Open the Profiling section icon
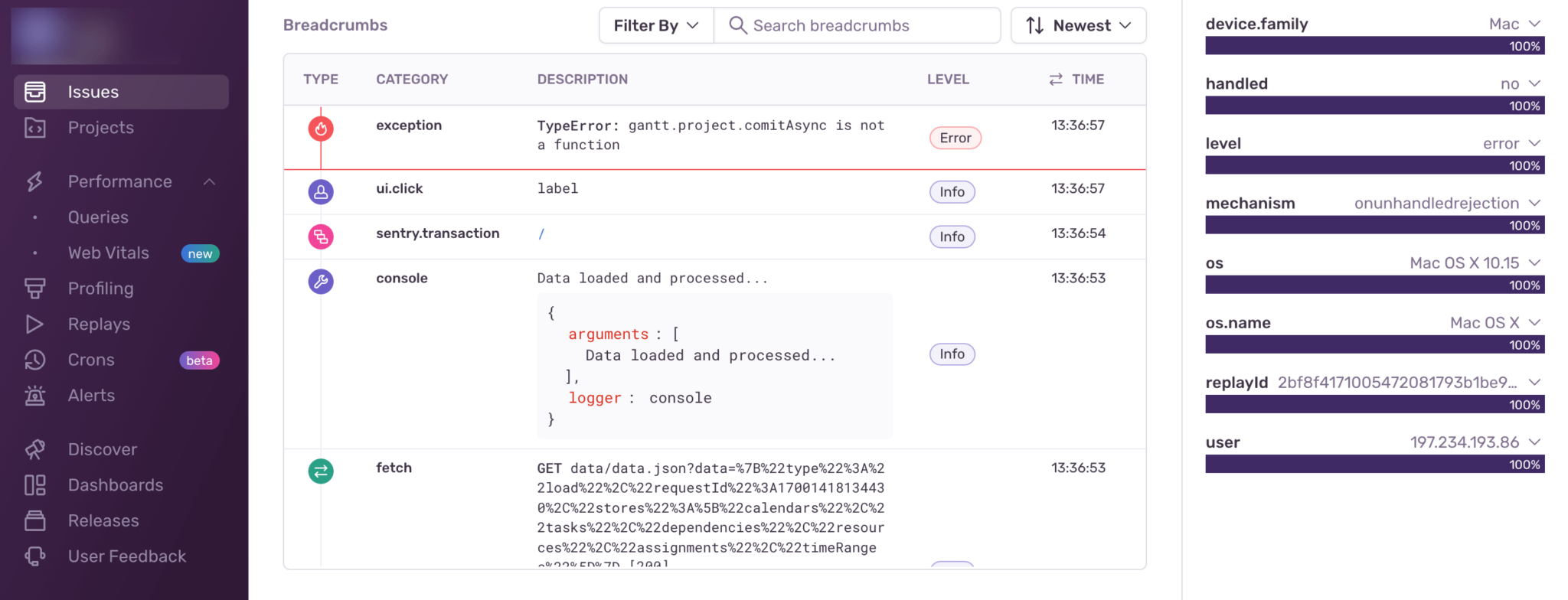The height and width of the screenshot is (600, 1568). [34, 289]
